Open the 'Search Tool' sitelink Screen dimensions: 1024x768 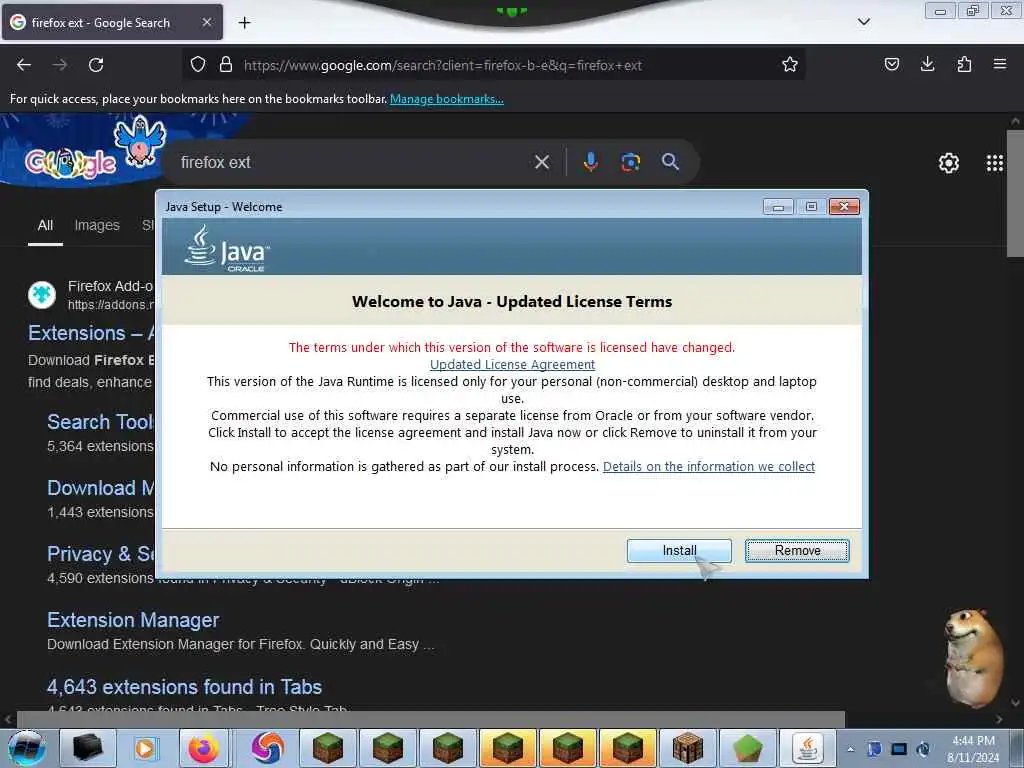tap(101, 422)
